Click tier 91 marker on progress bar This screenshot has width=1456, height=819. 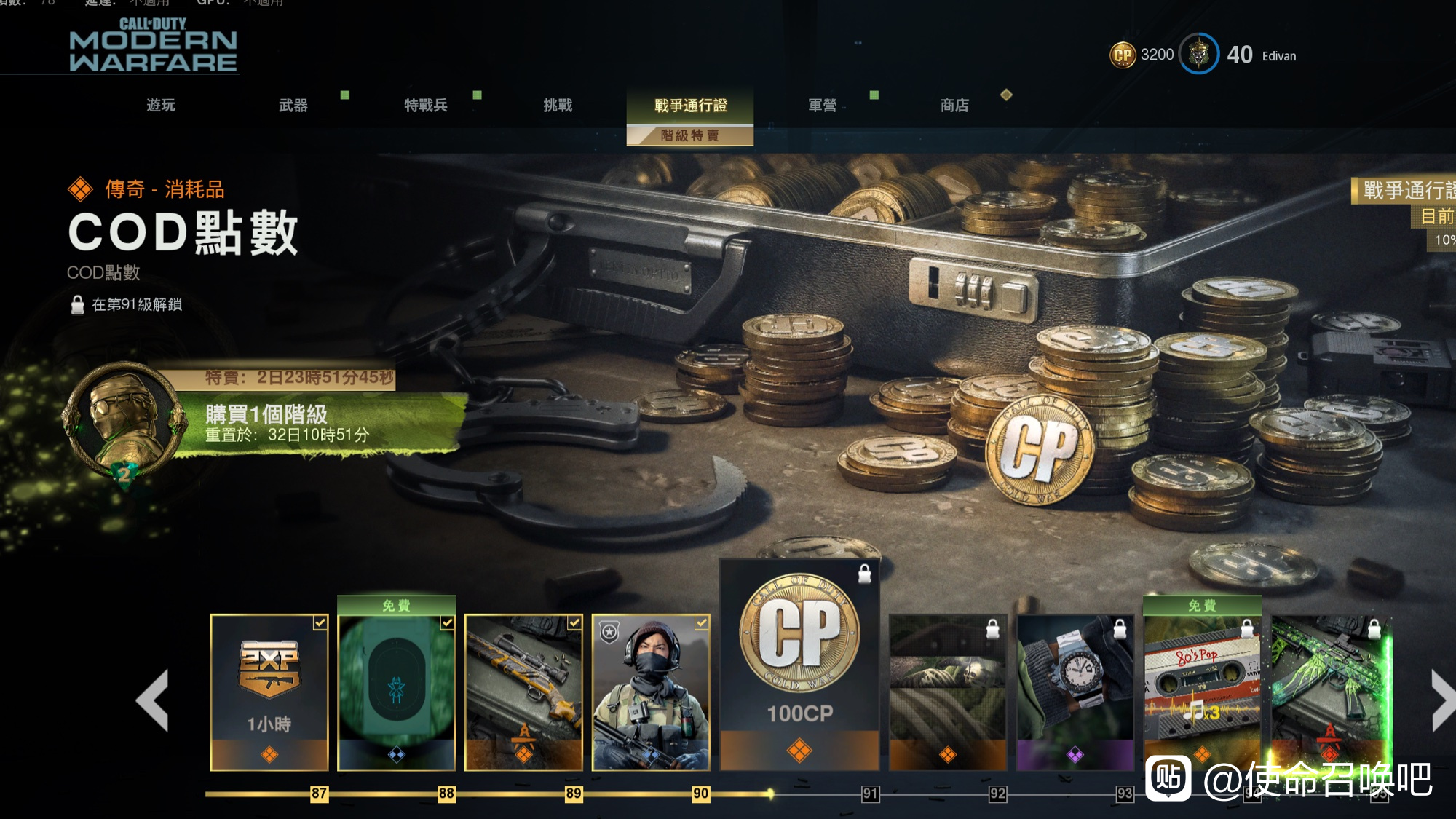tap(870, 794)
